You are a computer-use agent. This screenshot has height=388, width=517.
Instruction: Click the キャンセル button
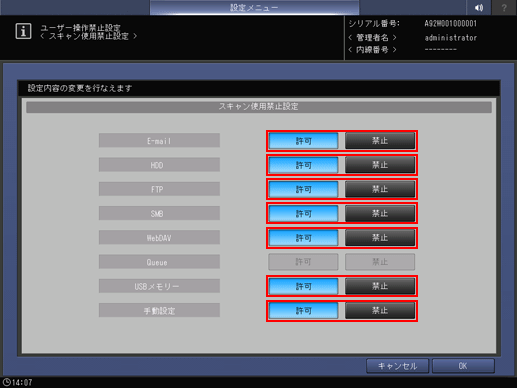tap(397, 366)
